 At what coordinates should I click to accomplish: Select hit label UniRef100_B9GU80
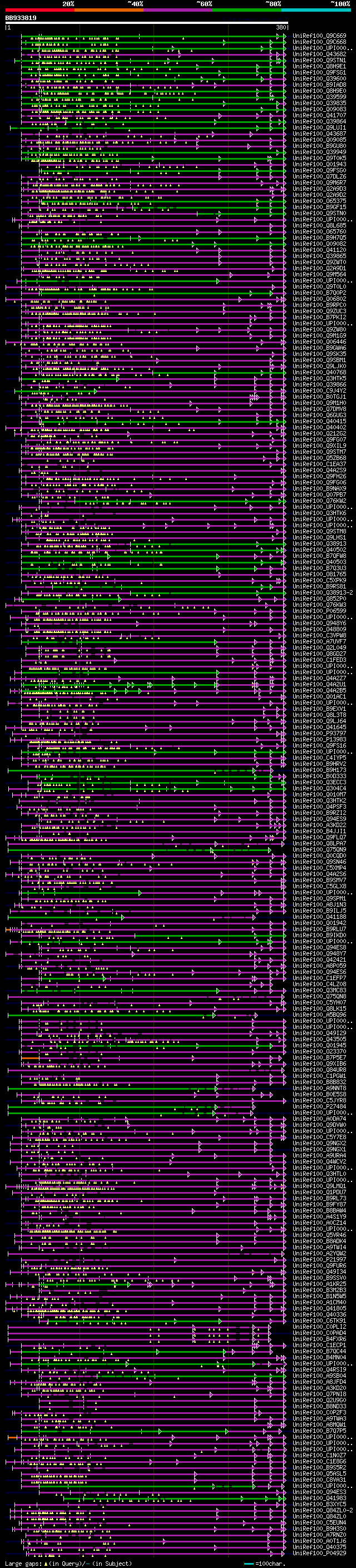click(x=319, y=146)
